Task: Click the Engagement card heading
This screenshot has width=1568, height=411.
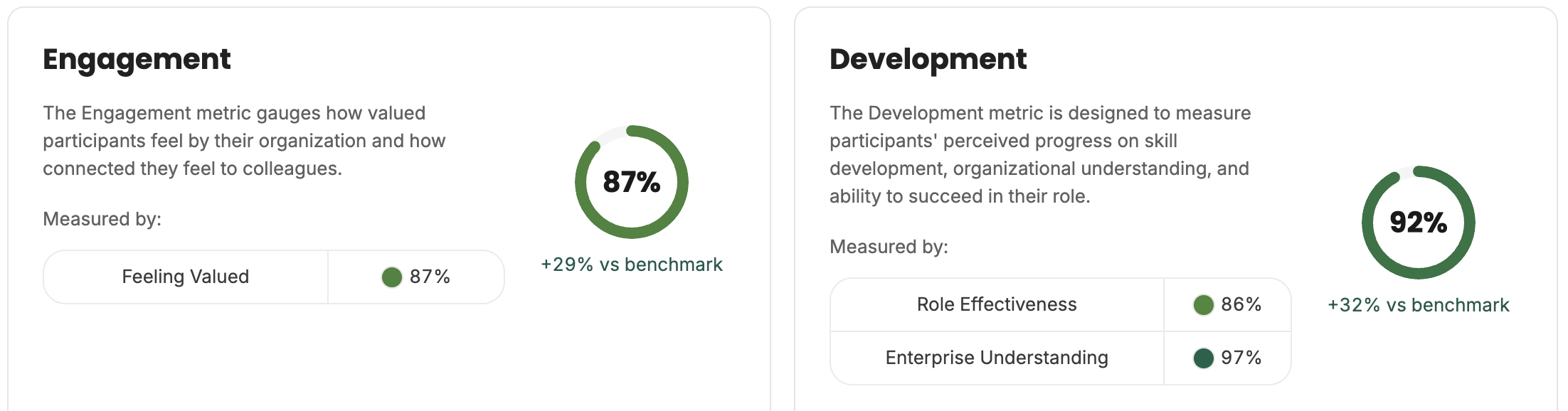Action: coord(137,60)
